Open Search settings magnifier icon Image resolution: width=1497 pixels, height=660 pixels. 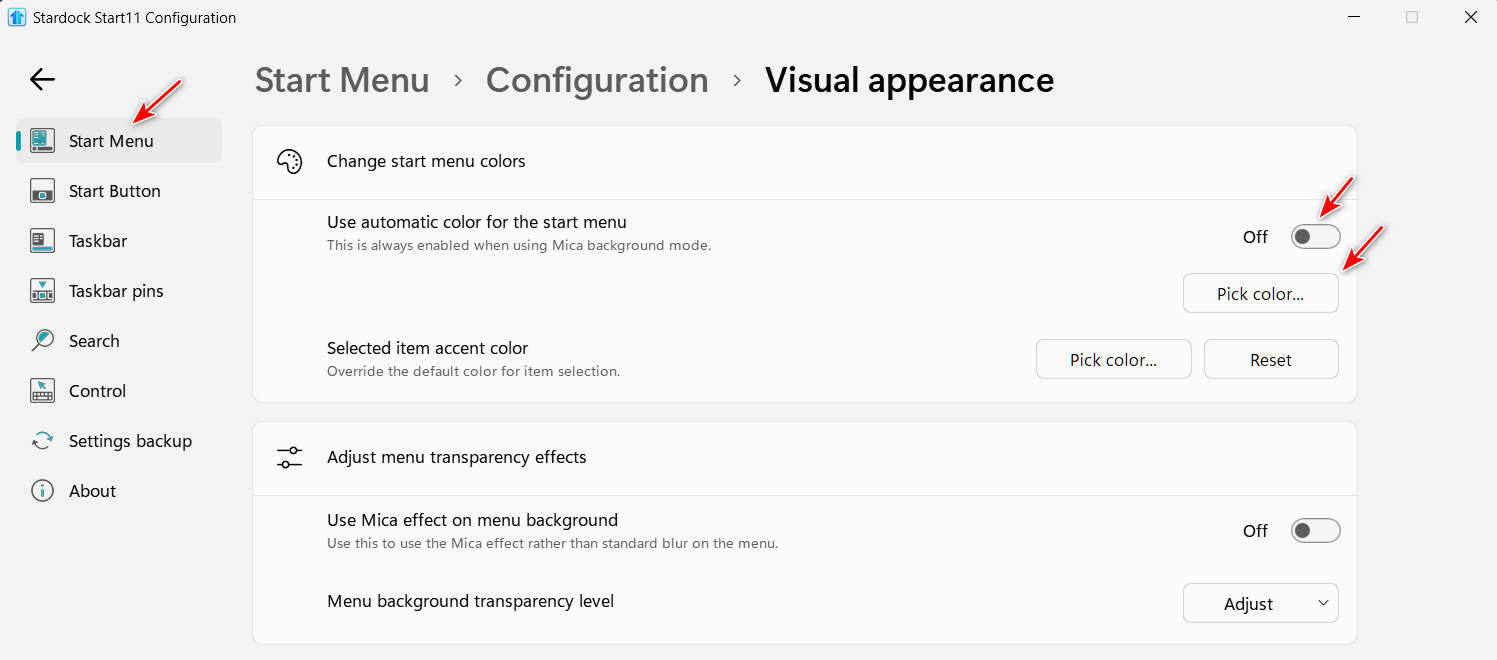click(42, 341)
